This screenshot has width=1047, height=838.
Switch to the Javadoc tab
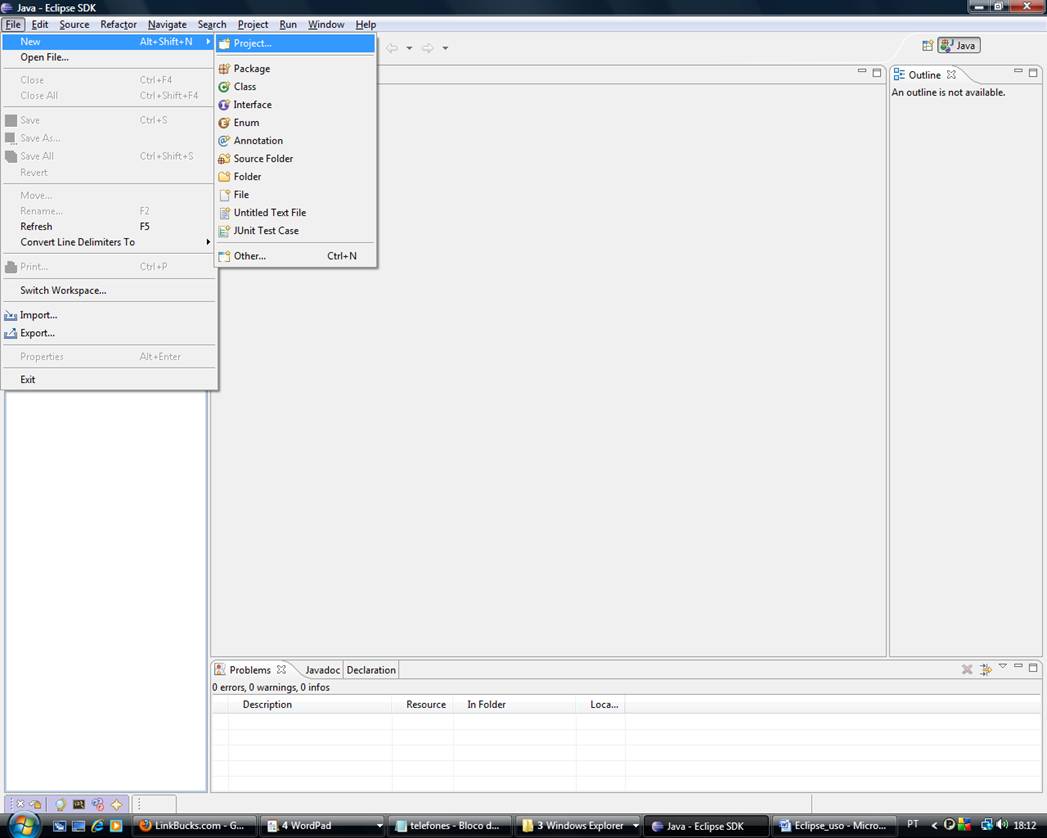click(323, 670)
